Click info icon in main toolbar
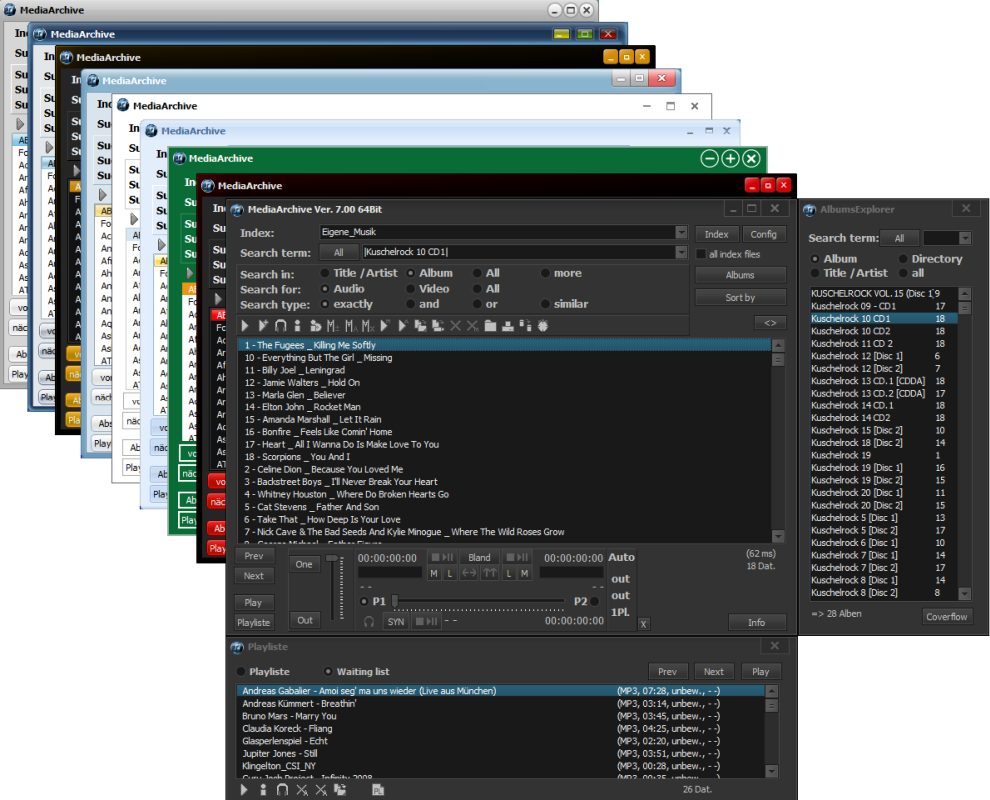 click(297, 326)
